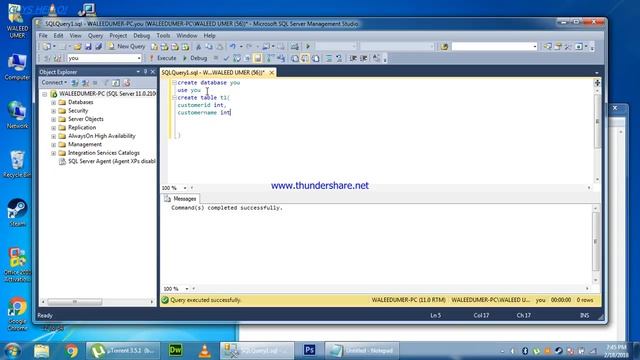The image size is (640, 360).
Task: Expand the Replication folder node
Action: coord(53,128)
